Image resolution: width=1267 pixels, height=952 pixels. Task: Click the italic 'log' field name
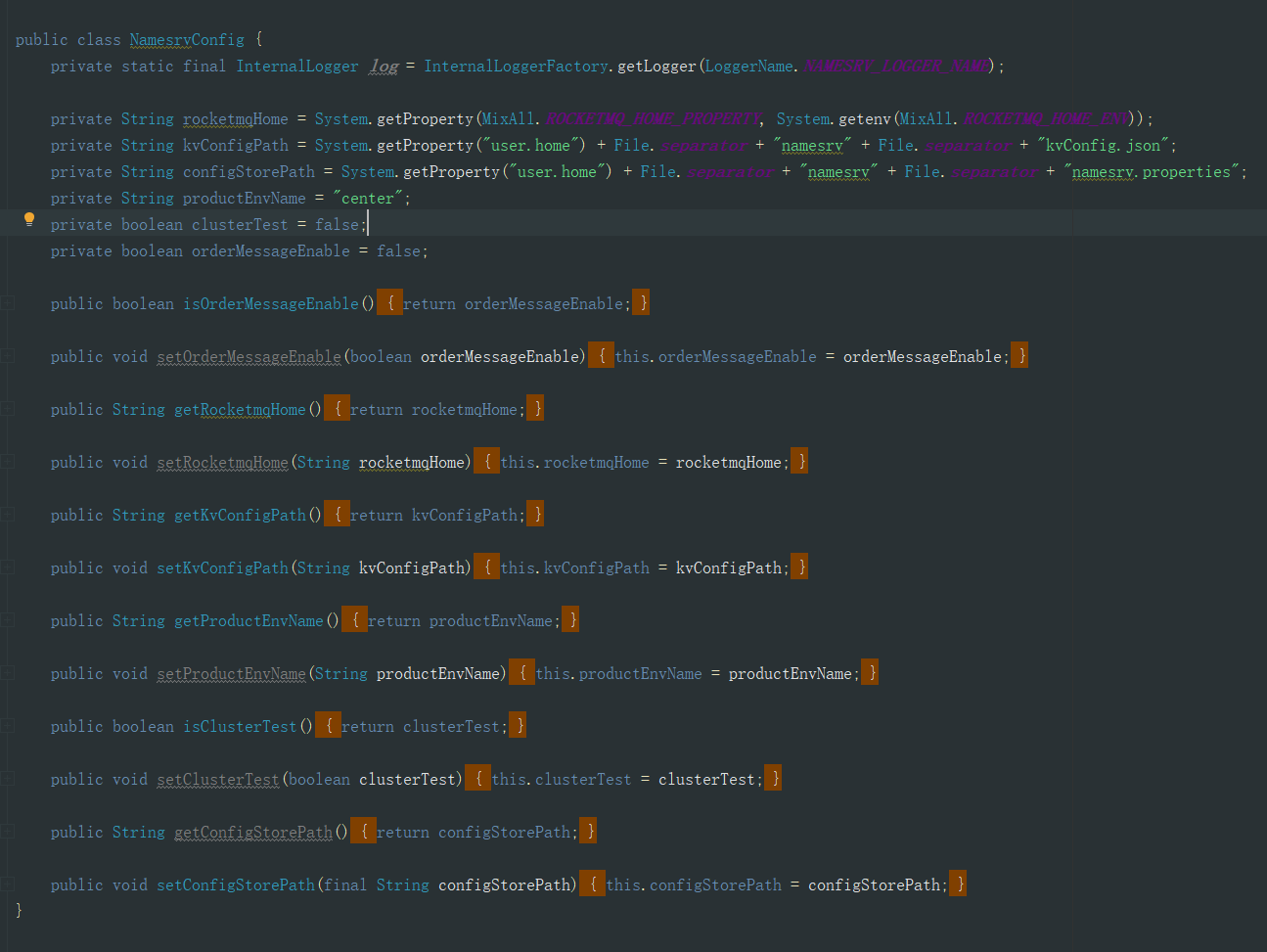(x=384, y=67)
